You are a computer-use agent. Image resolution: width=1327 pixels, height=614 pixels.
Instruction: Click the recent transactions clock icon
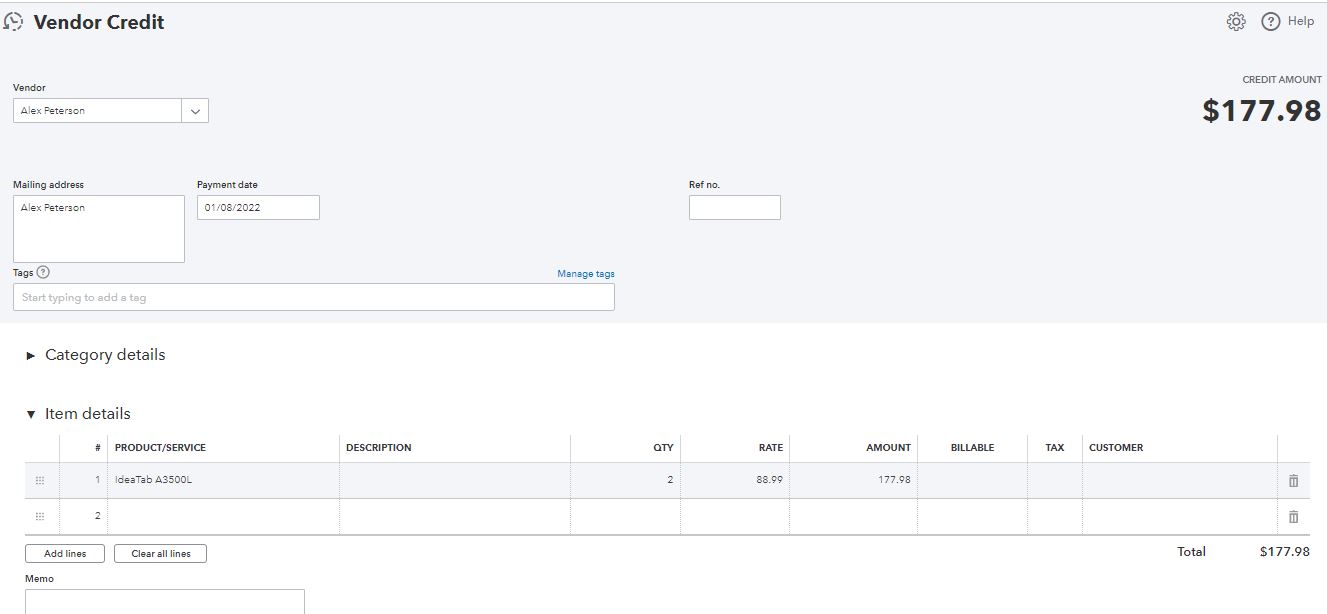coord(13,22)
